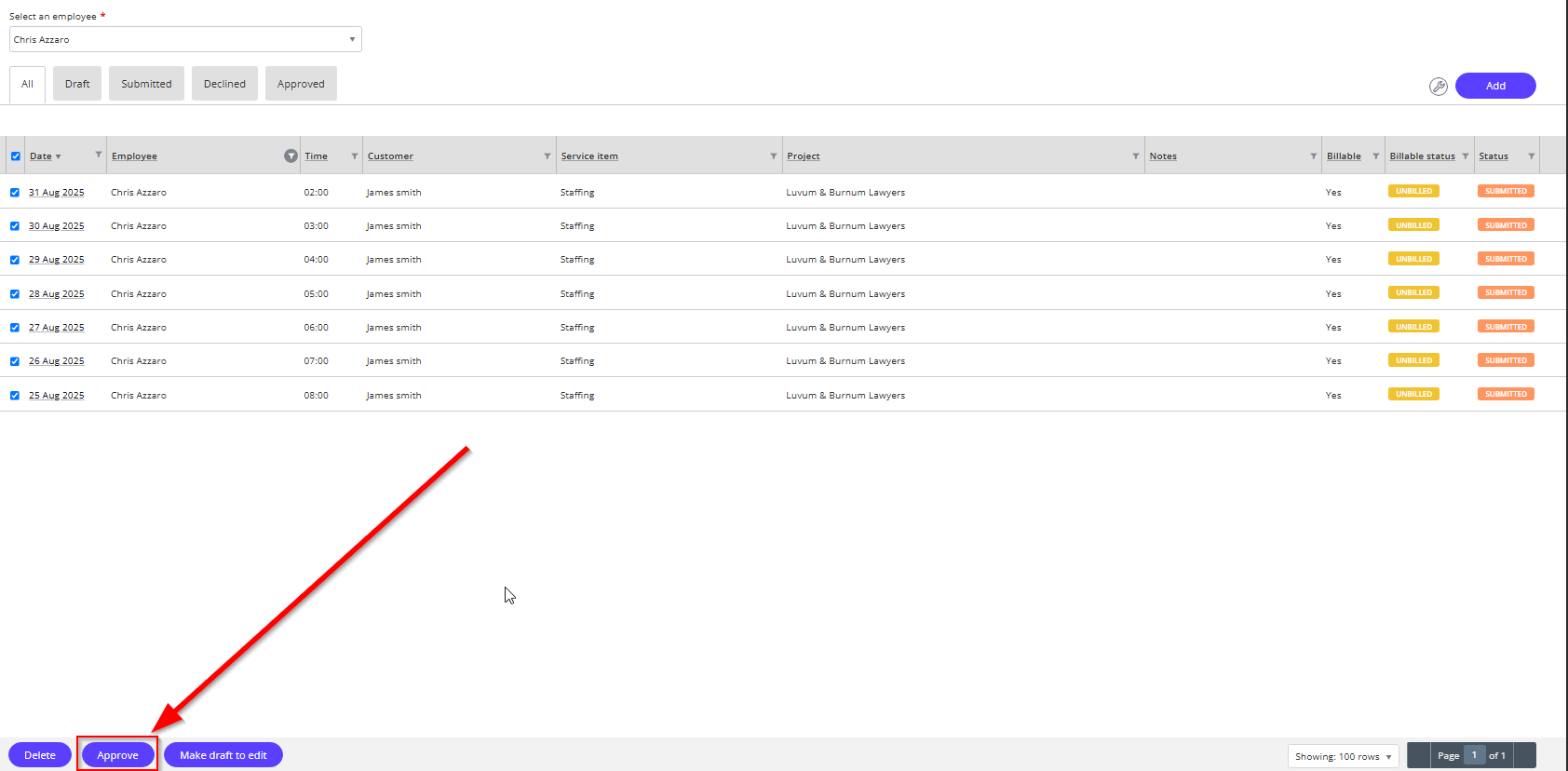
Task: Open the wrench settings icon beside Add
Action: pyautogui.click(x=1439, y=87)
